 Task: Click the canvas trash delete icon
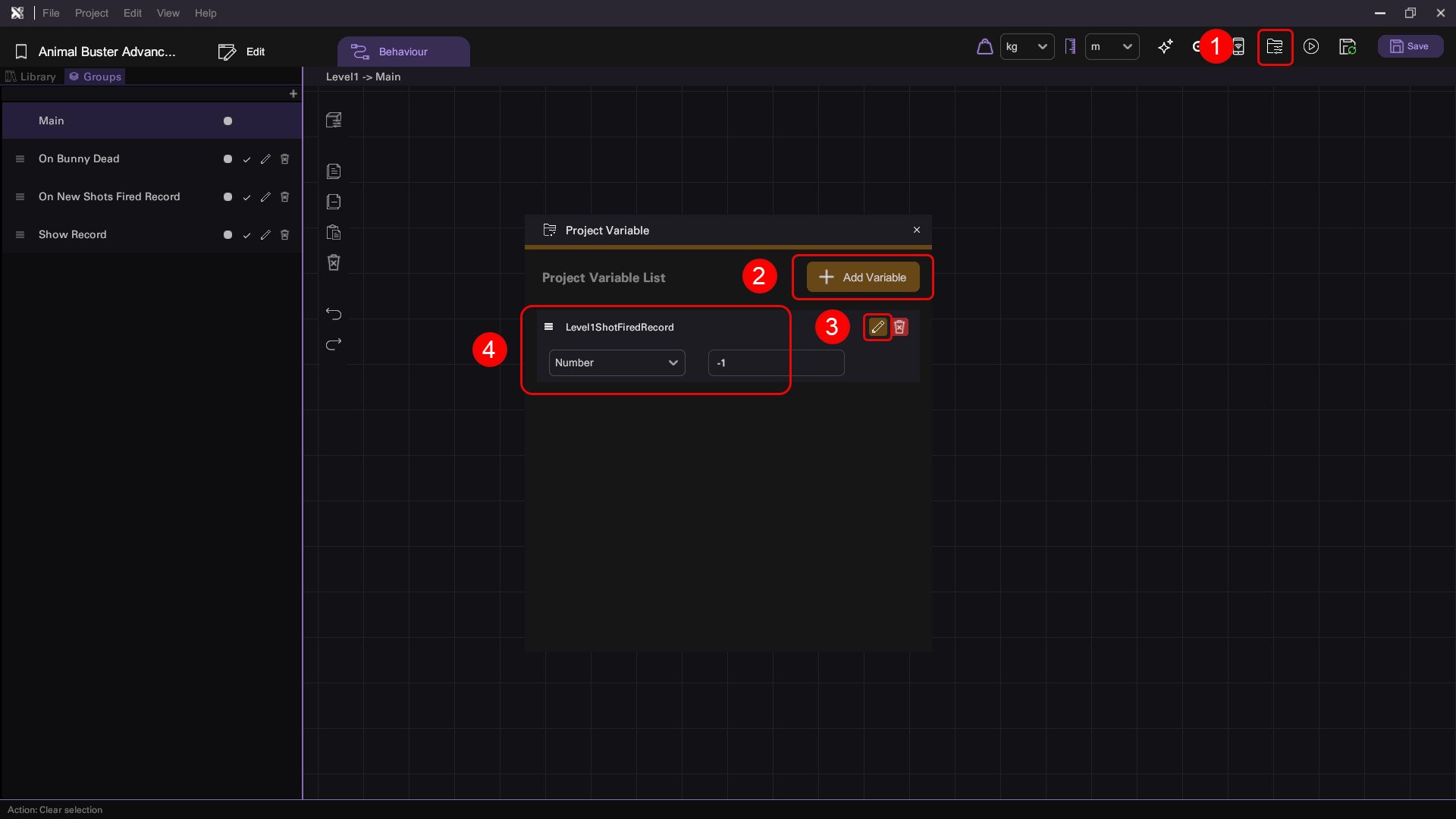(334, 262)
